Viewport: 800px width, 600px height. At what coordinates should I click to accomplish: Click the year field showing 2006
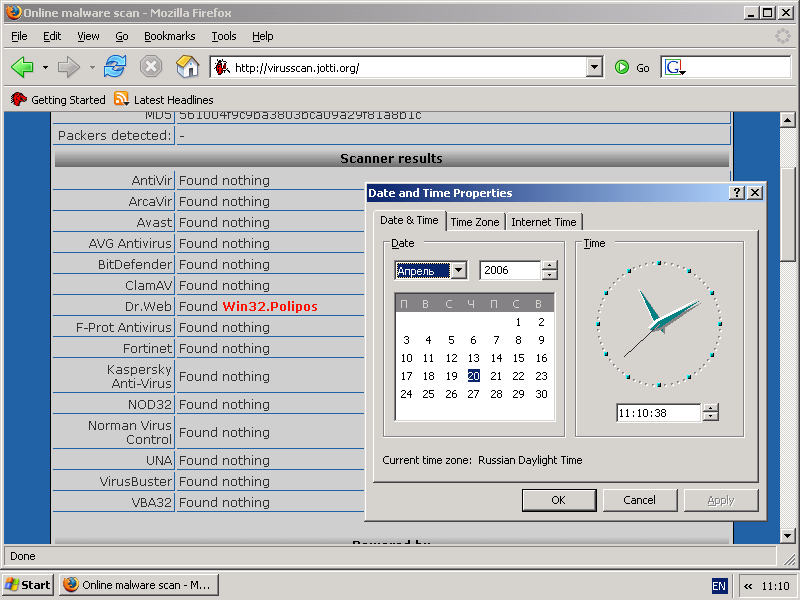[510, 270]
